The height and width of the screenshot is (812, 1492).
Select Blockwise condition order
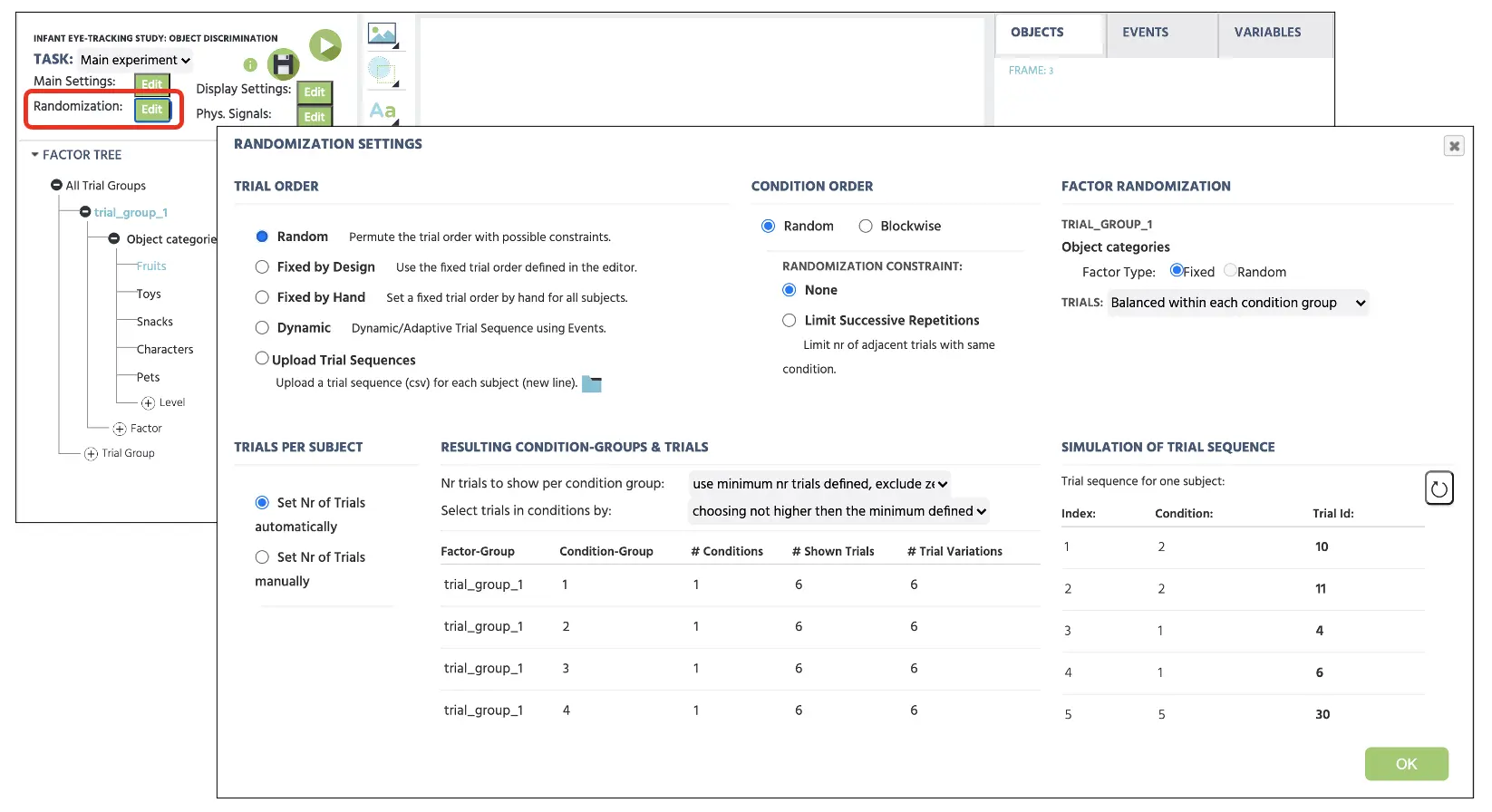point(866,226)
